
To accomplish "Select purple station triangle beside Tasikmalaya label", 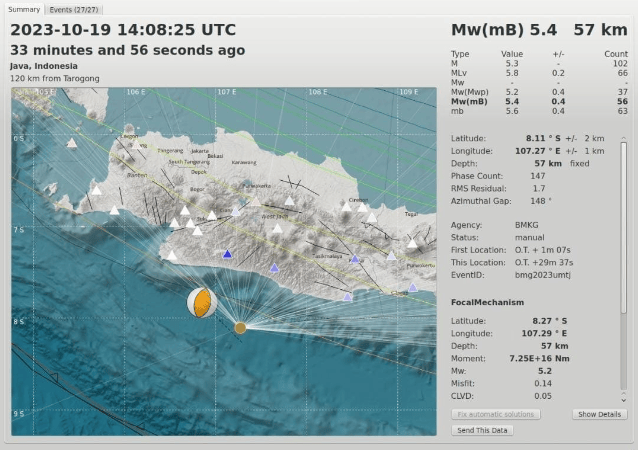I will click(x=355, y=259).
